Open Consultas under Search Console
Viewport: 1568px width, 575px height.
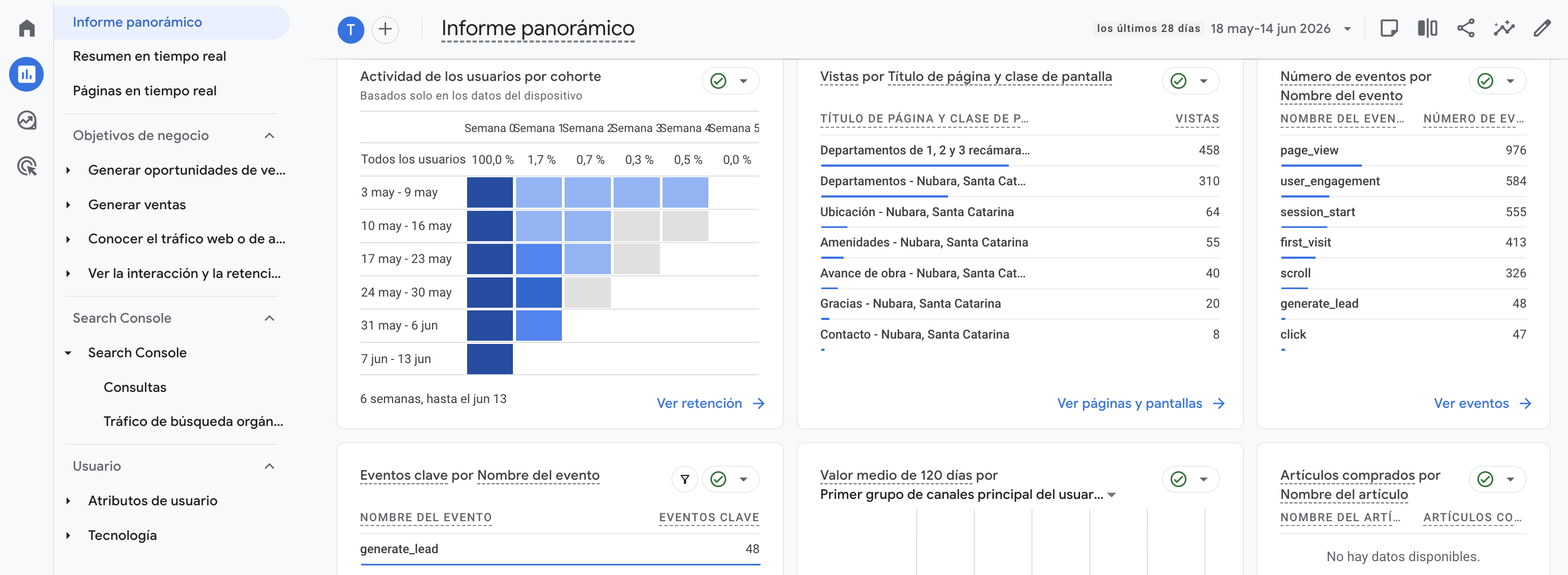tap(135, 388)
